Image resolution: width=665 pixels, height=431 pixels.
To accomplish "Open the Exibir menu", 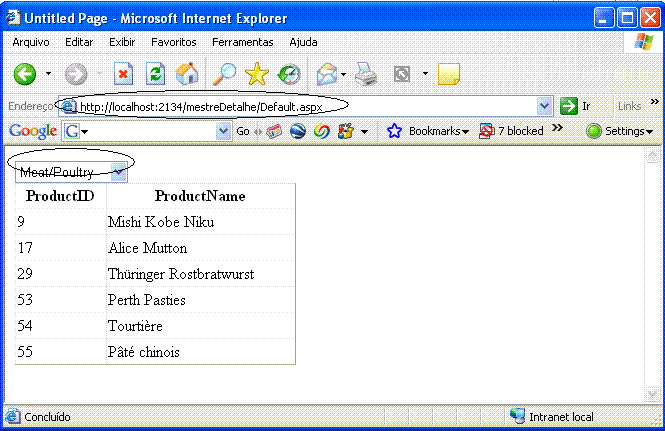I will pos(122,42).
